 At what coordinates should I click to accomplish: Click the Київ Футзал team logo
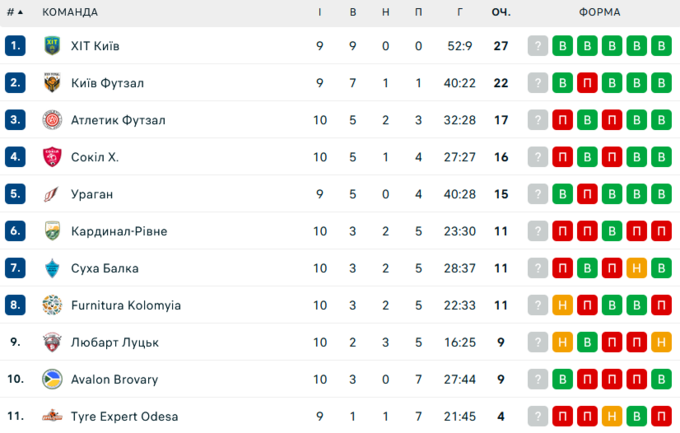[x=52, y=83]
